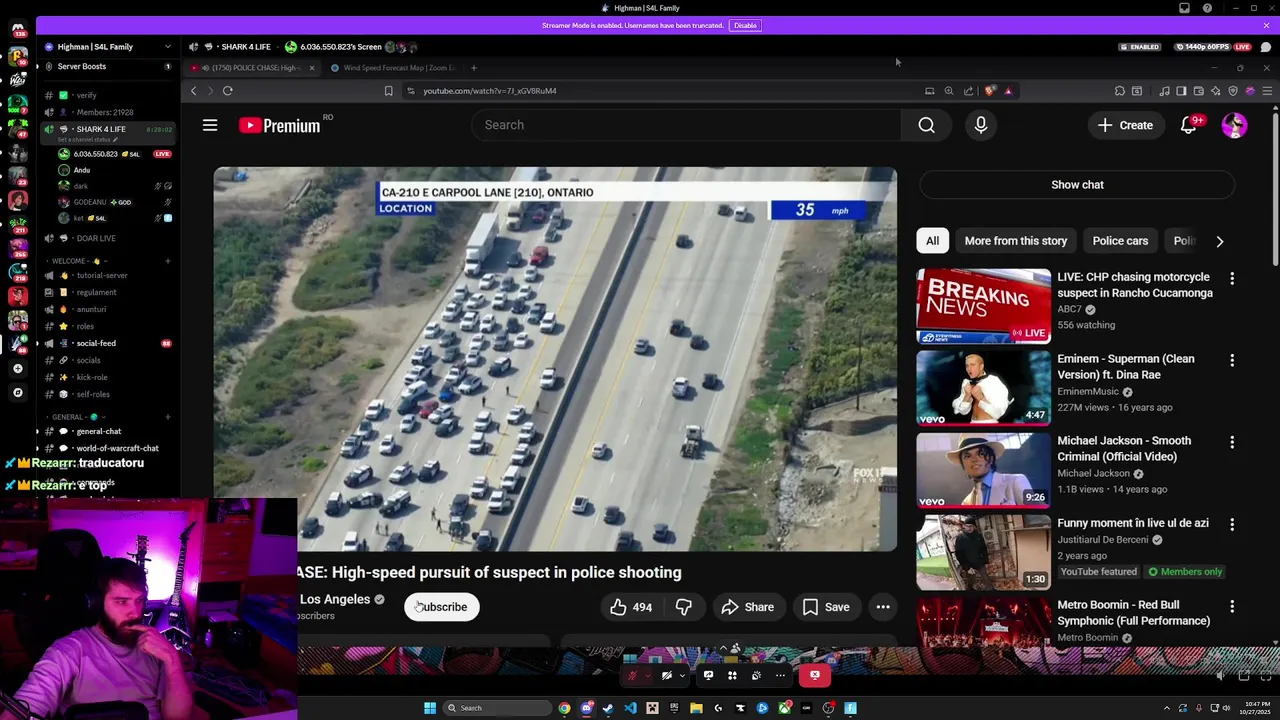Start voice search with microphone icon
The width and height of the screenshot is (1280, 720).
[x=981, y=125]
